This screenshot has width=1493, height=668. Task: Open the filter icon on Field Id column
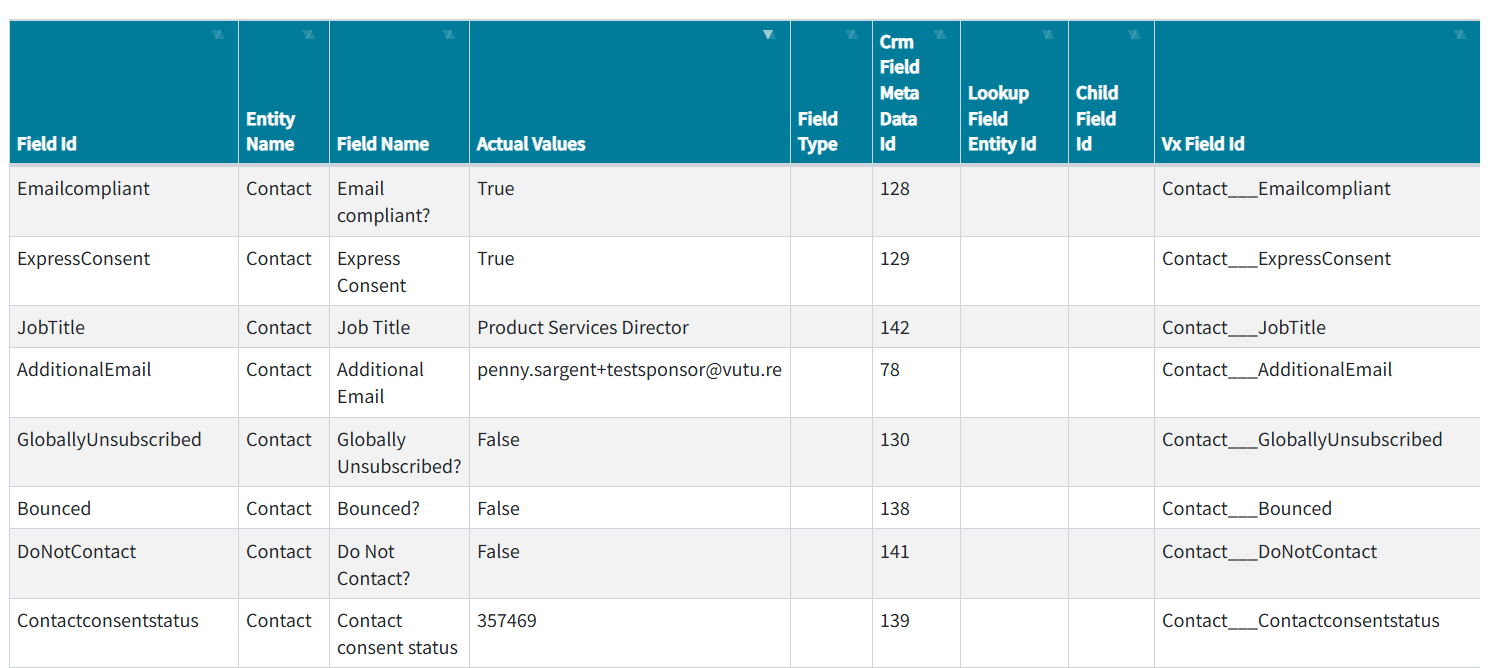pyautogui.click(x=218, y=35)
